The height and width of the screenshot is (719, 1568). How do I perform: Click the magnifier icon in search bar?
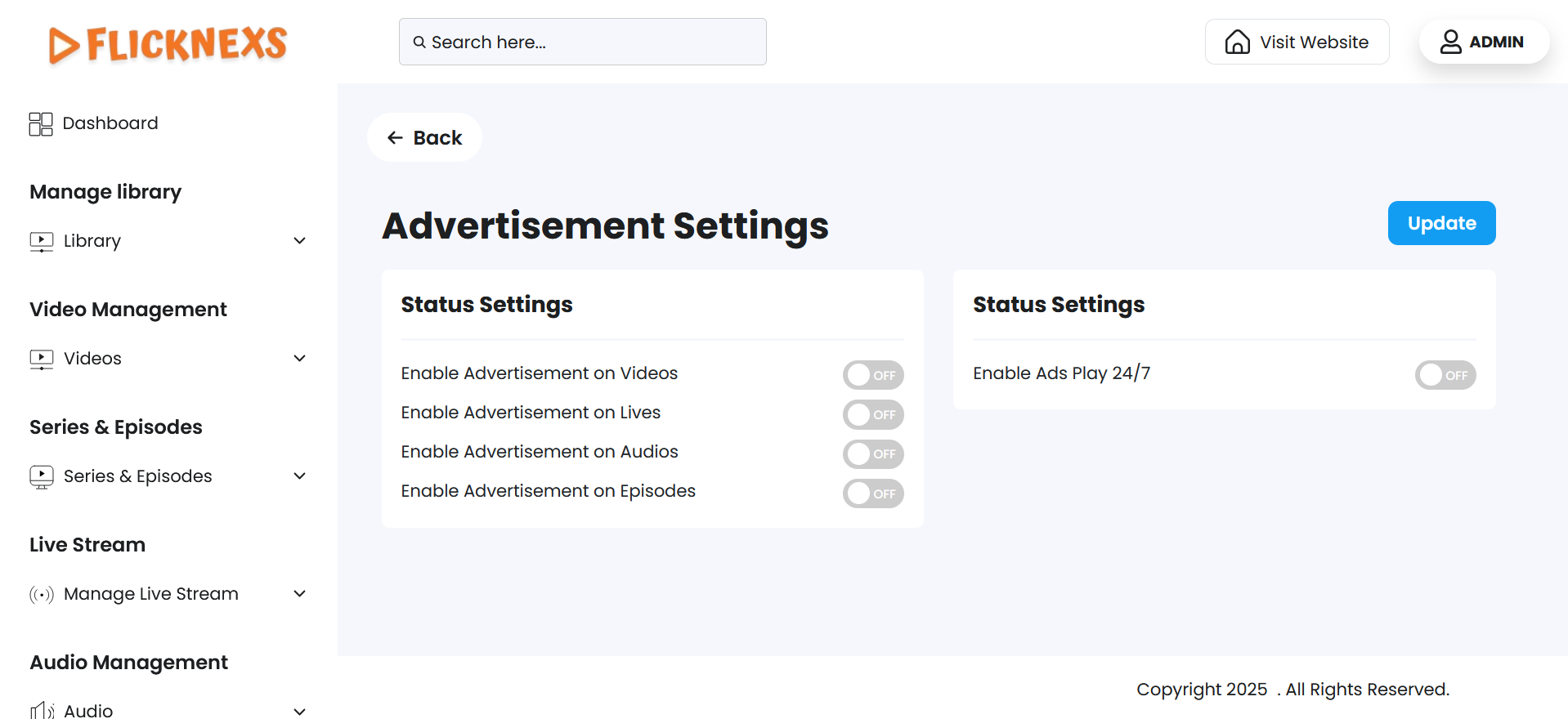tap(419, 42)
